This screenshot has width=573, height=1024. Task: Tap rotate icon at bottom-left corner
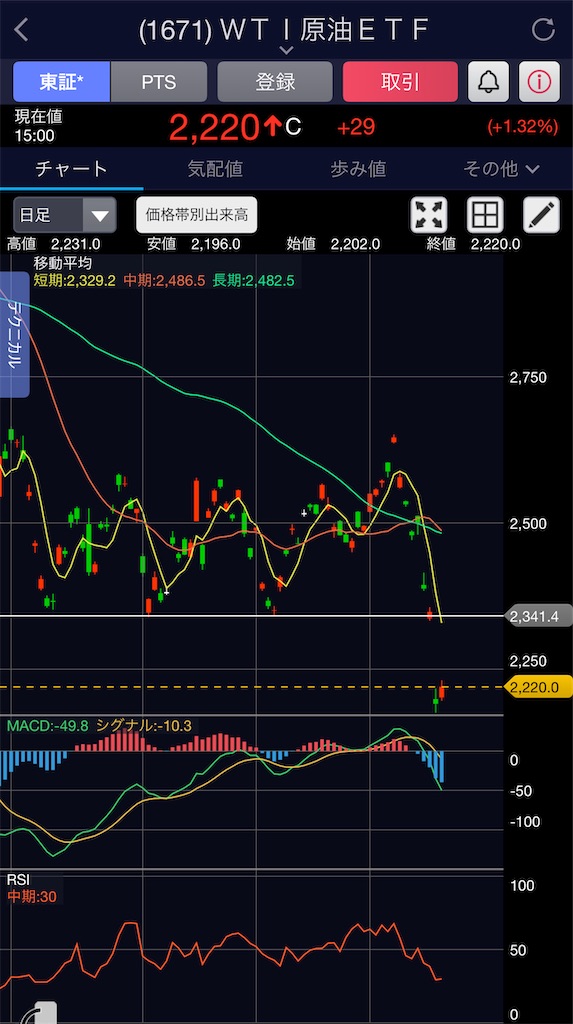(38, 1013)
